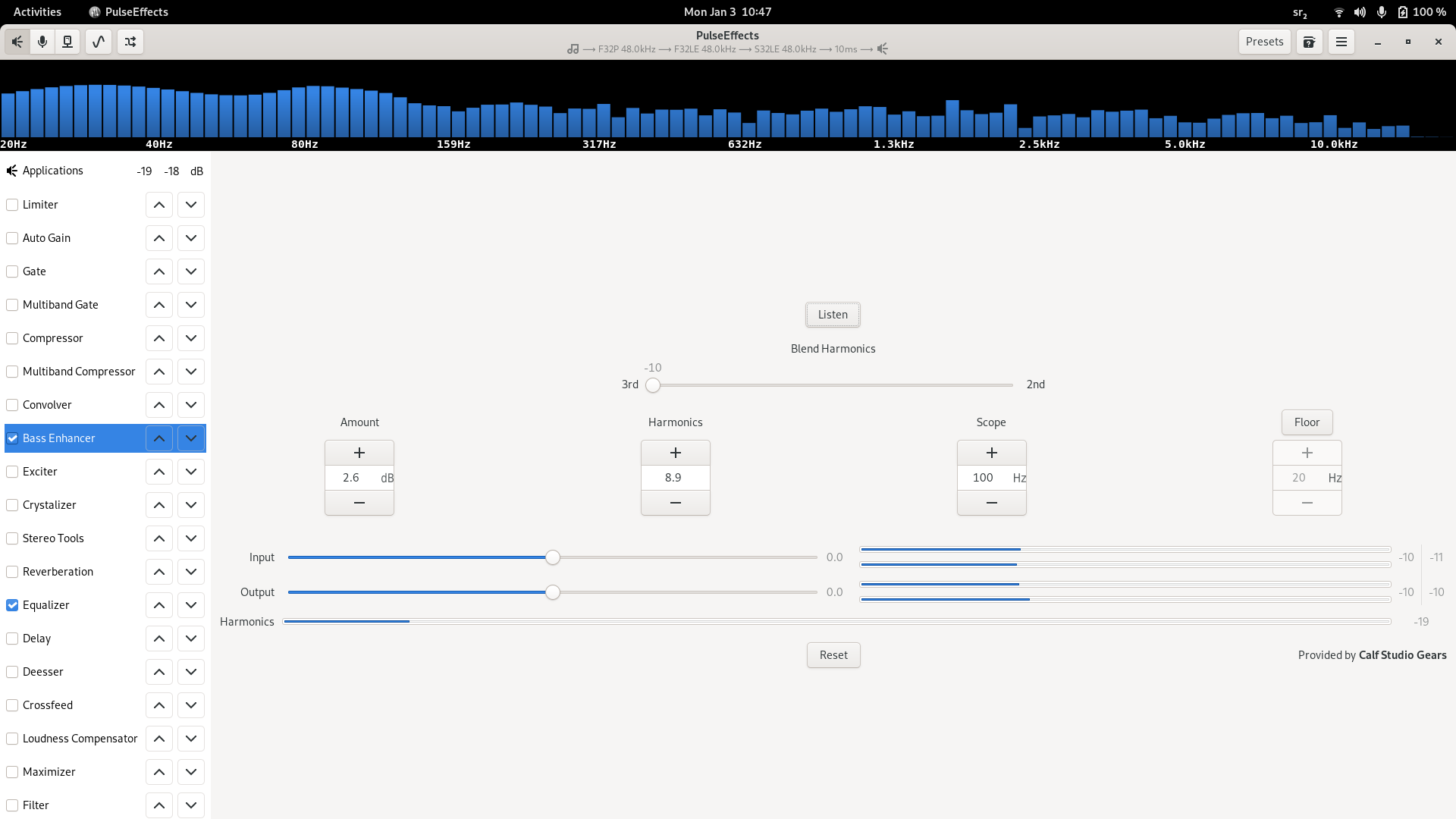The height and width of the screenshot is (819, 1456).
Task: Switch to the microphone input effects view
Action: pyautogui.click(x=42, y=42)
